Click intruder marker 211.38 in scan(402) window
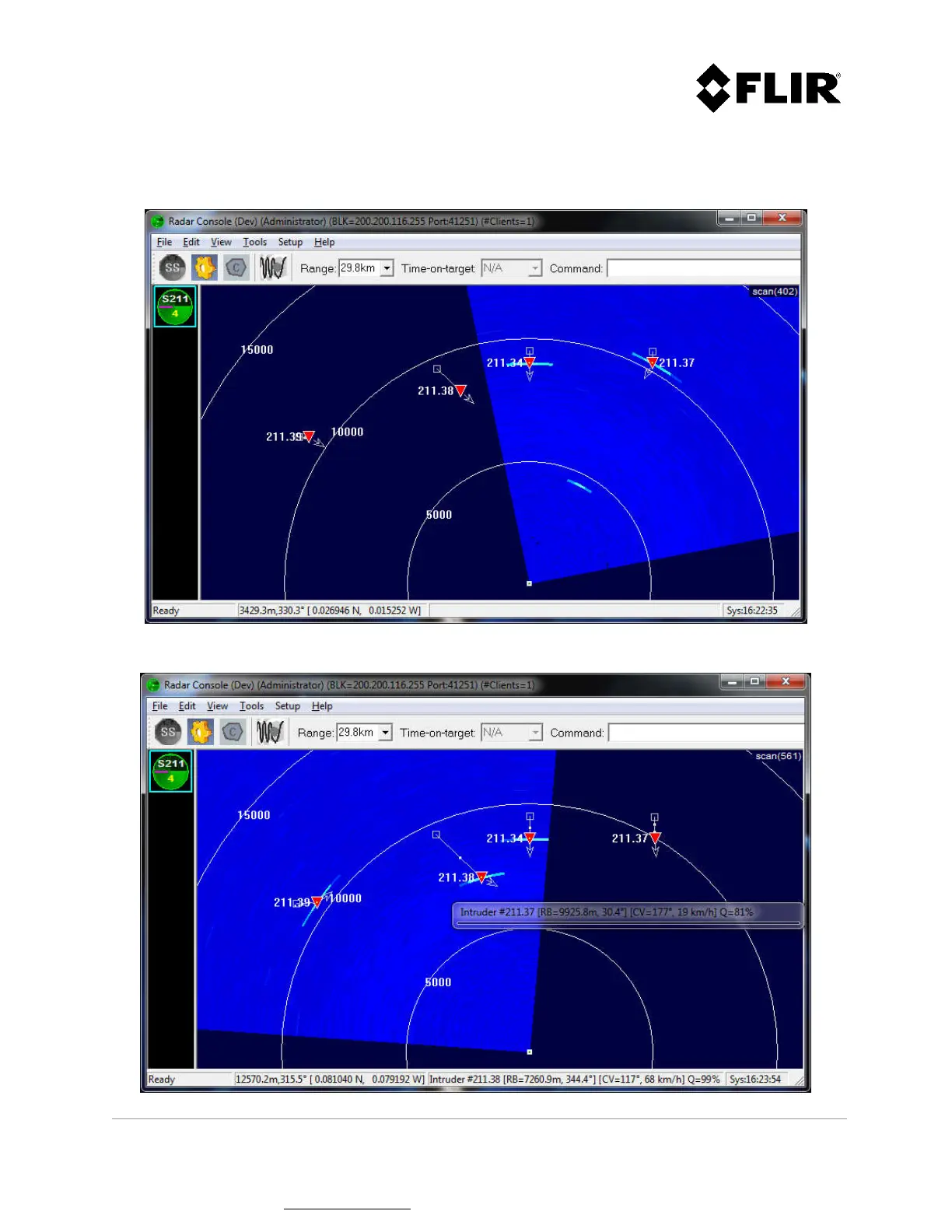952x1232 pixels. click(460, 390)
